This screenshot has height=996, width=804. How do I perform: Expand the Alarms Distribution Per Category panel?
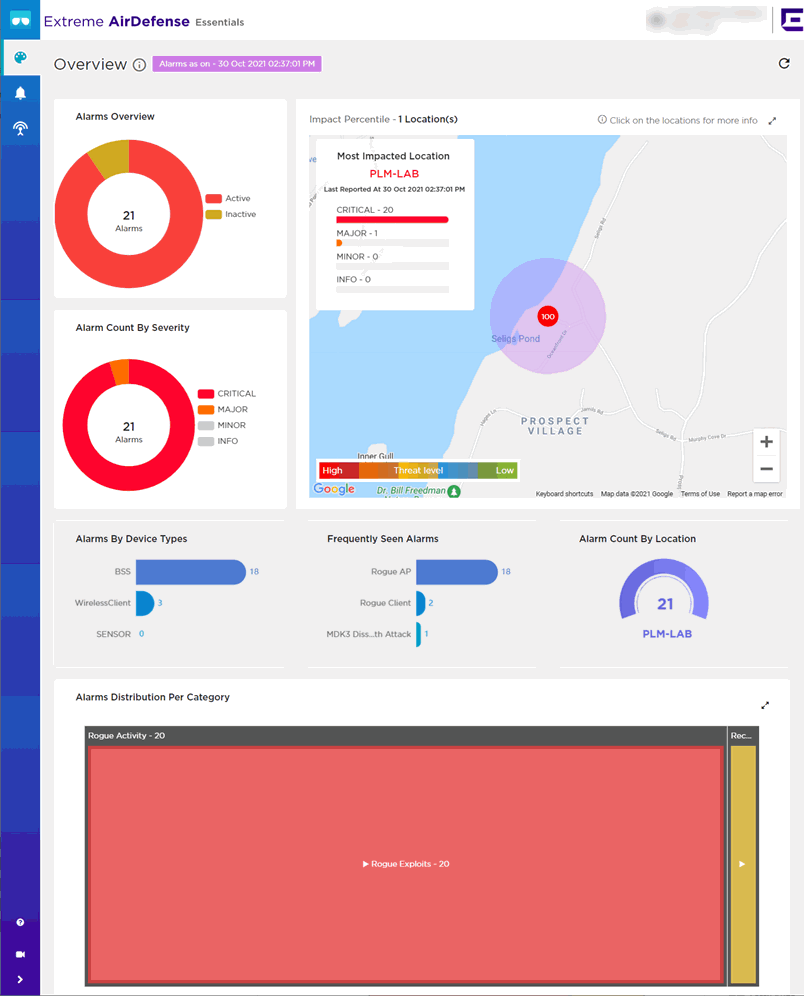click(765, 705)
